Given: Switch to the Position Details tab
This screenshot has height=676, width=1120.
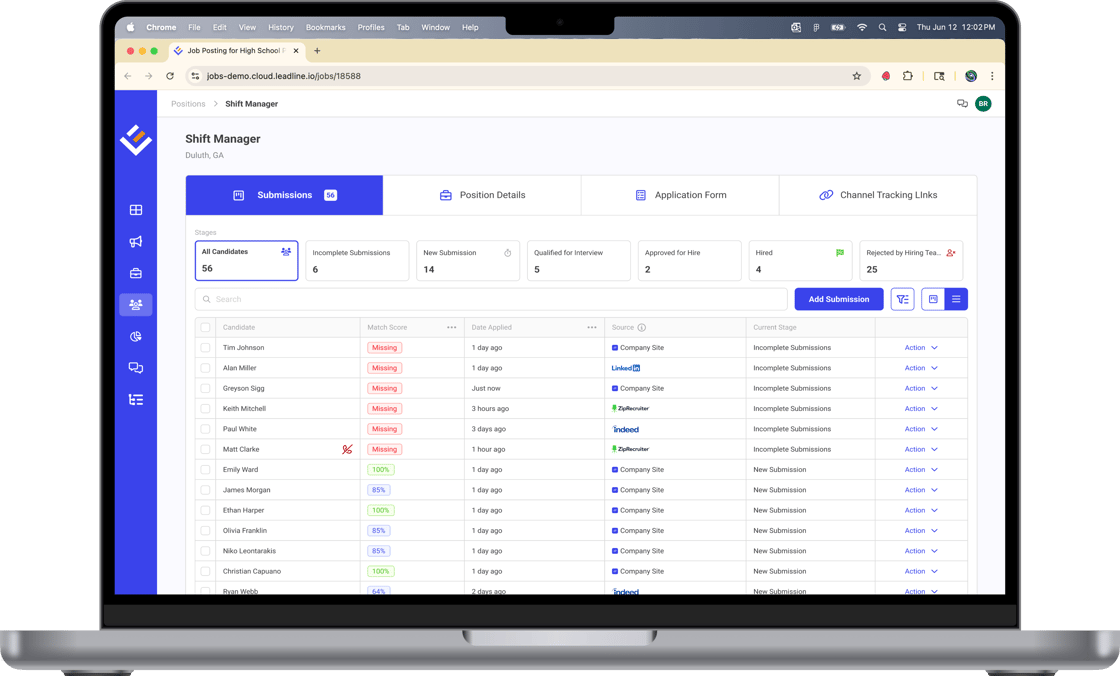Looking at the screenshot, I should [x=482, y=195].
